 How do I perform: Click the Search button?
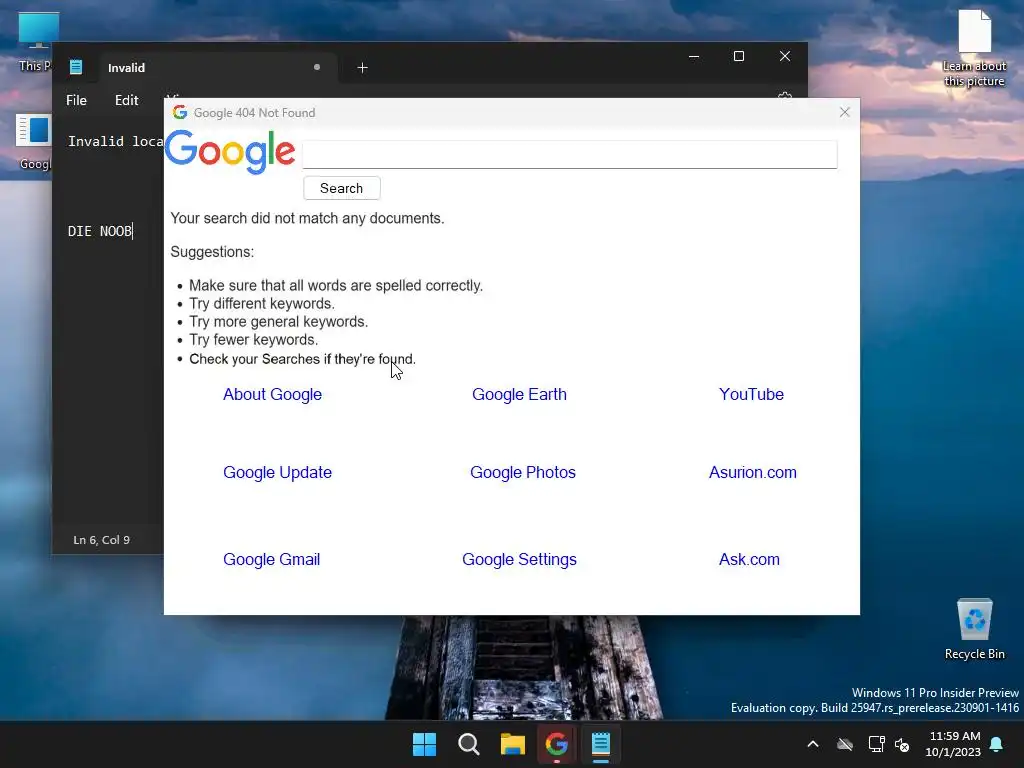pyautogui.click(x=342, y=188)
